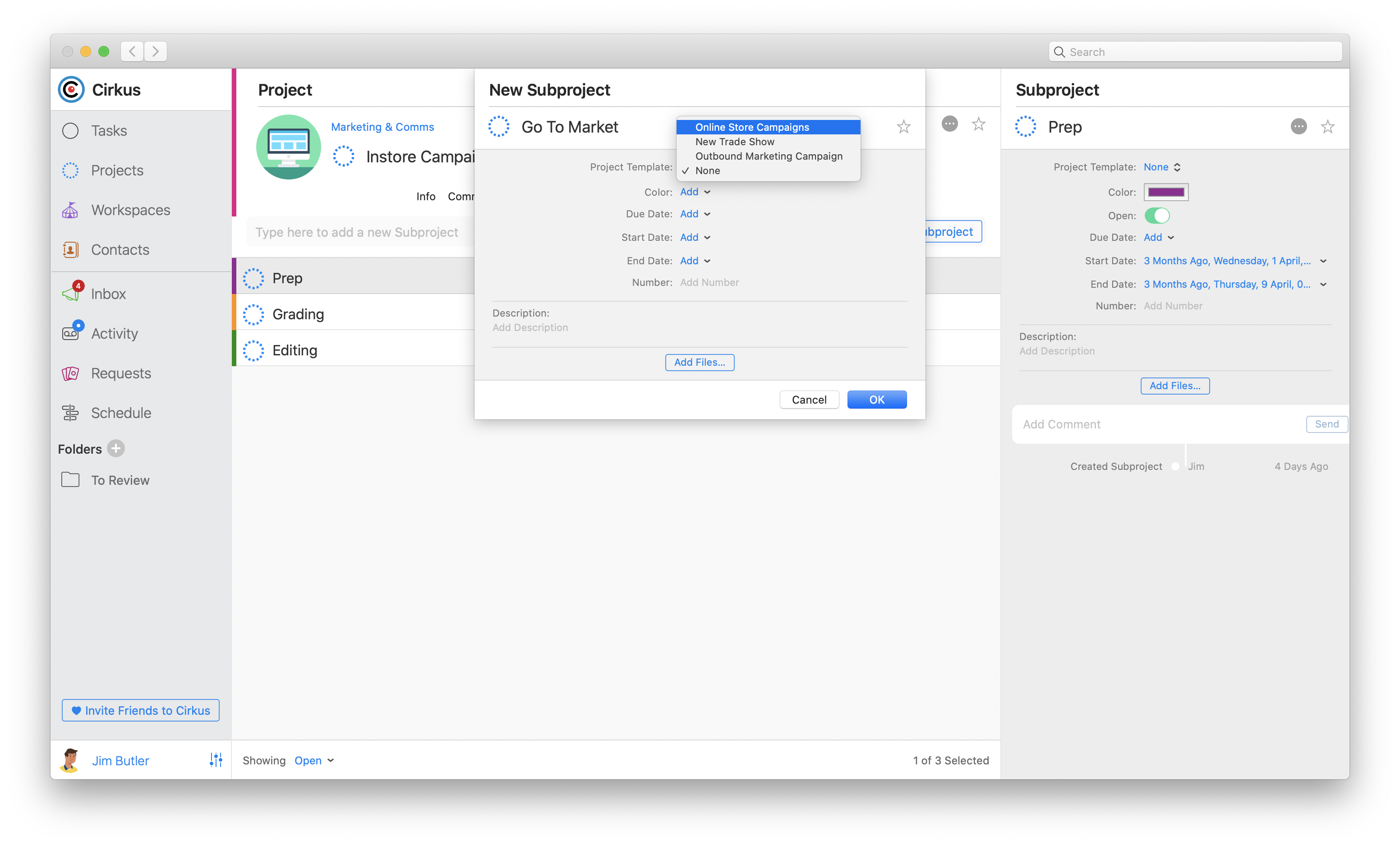Star the Prep subproject in detail panel
The width and height of the screenshot is (1400, 846).
(1328, 127)
